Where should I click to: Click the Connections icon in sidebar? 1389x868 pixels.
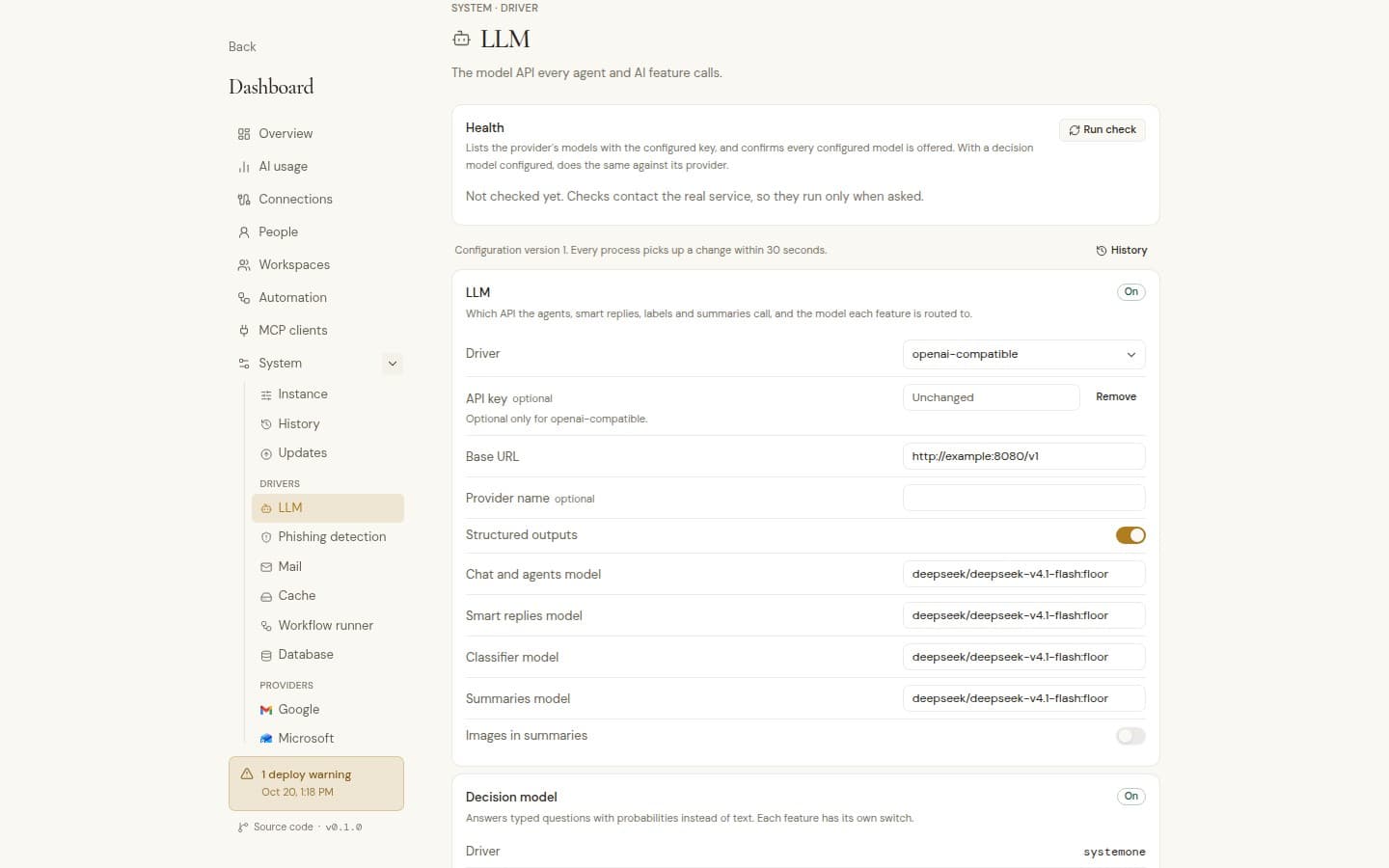[x=244, y=200]
